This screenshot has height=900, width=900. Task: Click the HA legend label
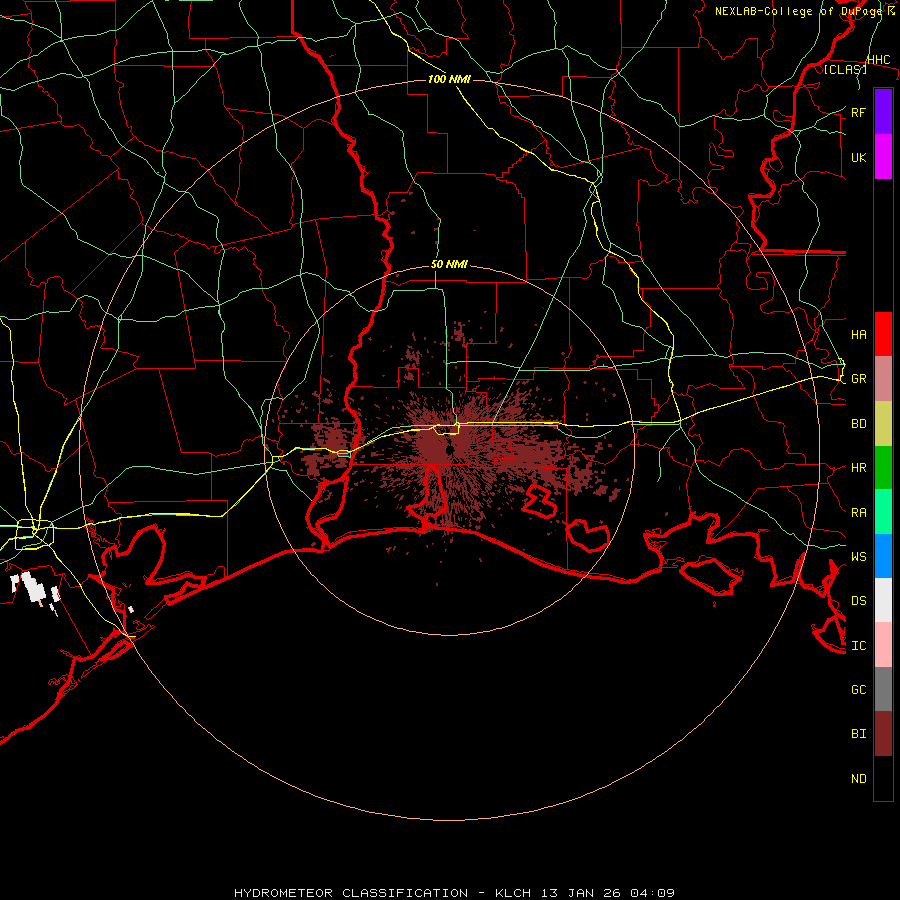(x=858, y=335)
